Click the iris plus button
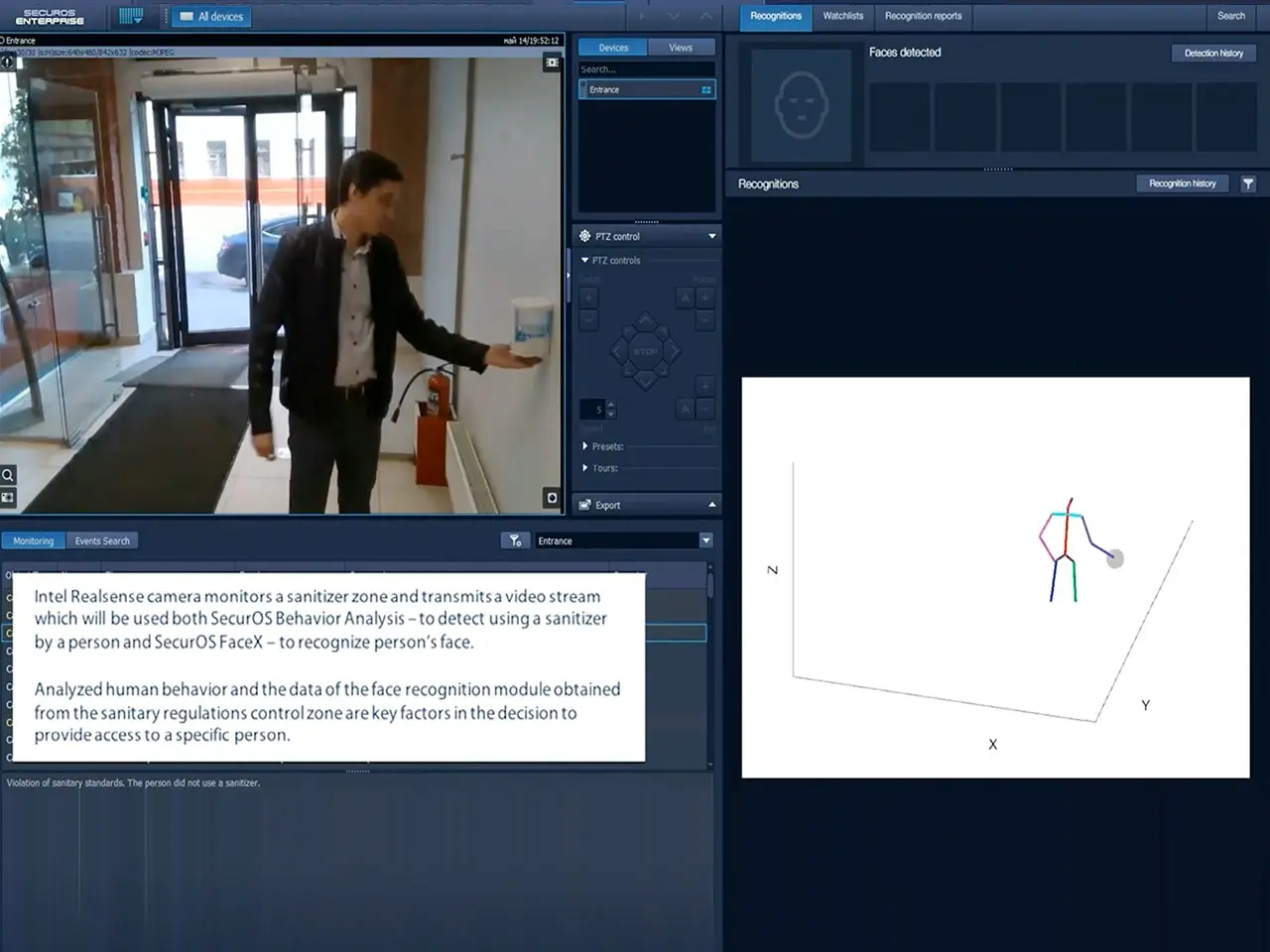1270x952 pixels. [705, 385]
